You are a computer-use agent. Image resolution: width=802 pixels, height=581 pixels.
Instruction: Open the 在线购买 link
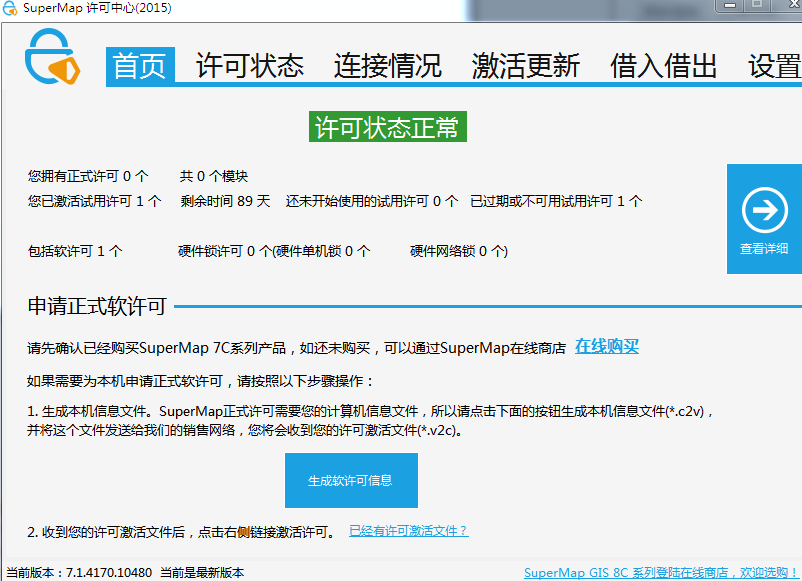pos(607,347)
